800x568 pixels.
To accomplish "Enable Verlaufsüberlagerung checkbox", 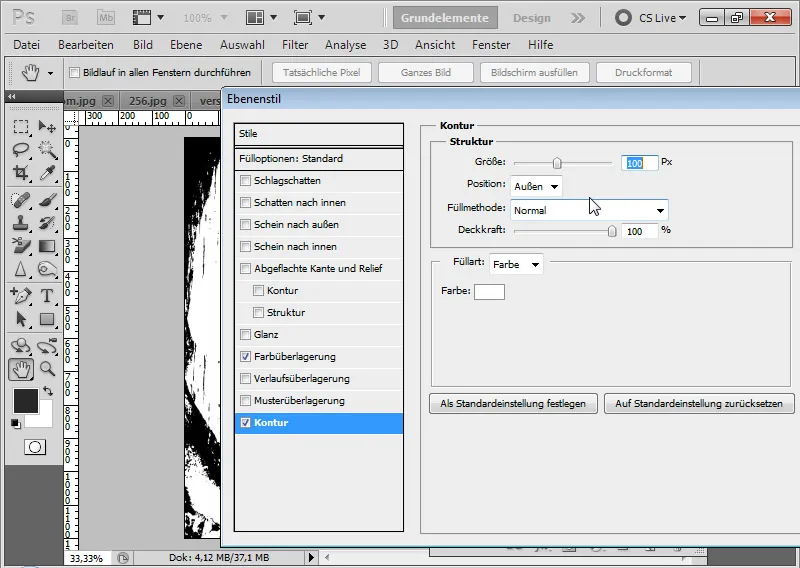I will [245, 379].
